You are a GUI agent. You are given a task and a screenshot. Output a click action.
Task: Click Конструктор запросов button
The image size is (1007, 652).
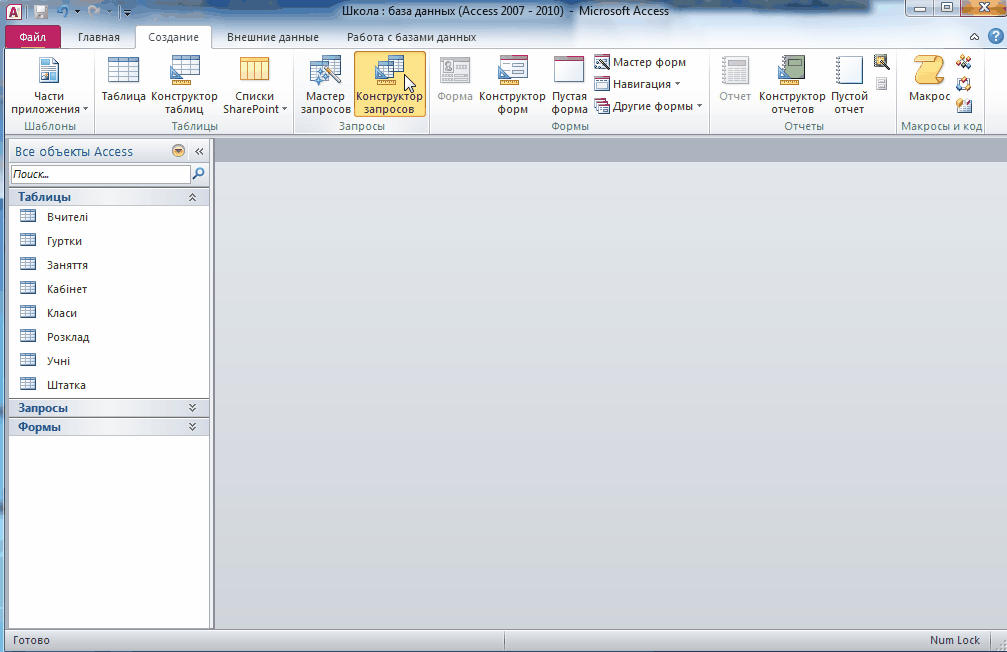pyautogui.click(x=389, y=84)
